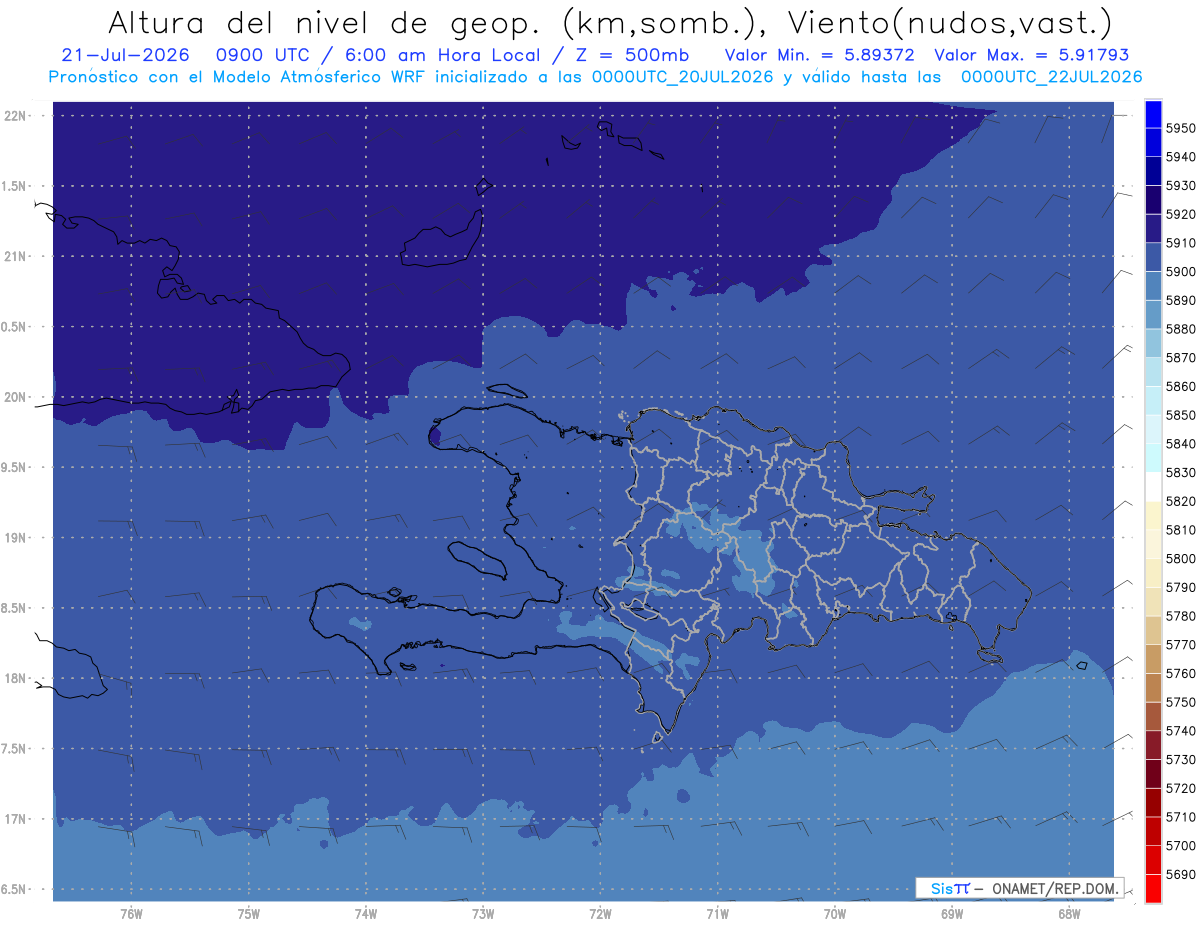Viewport: 1200px width, 927px height.
Task: Click the '72W' longitude label
Action: tap(600, 914)
